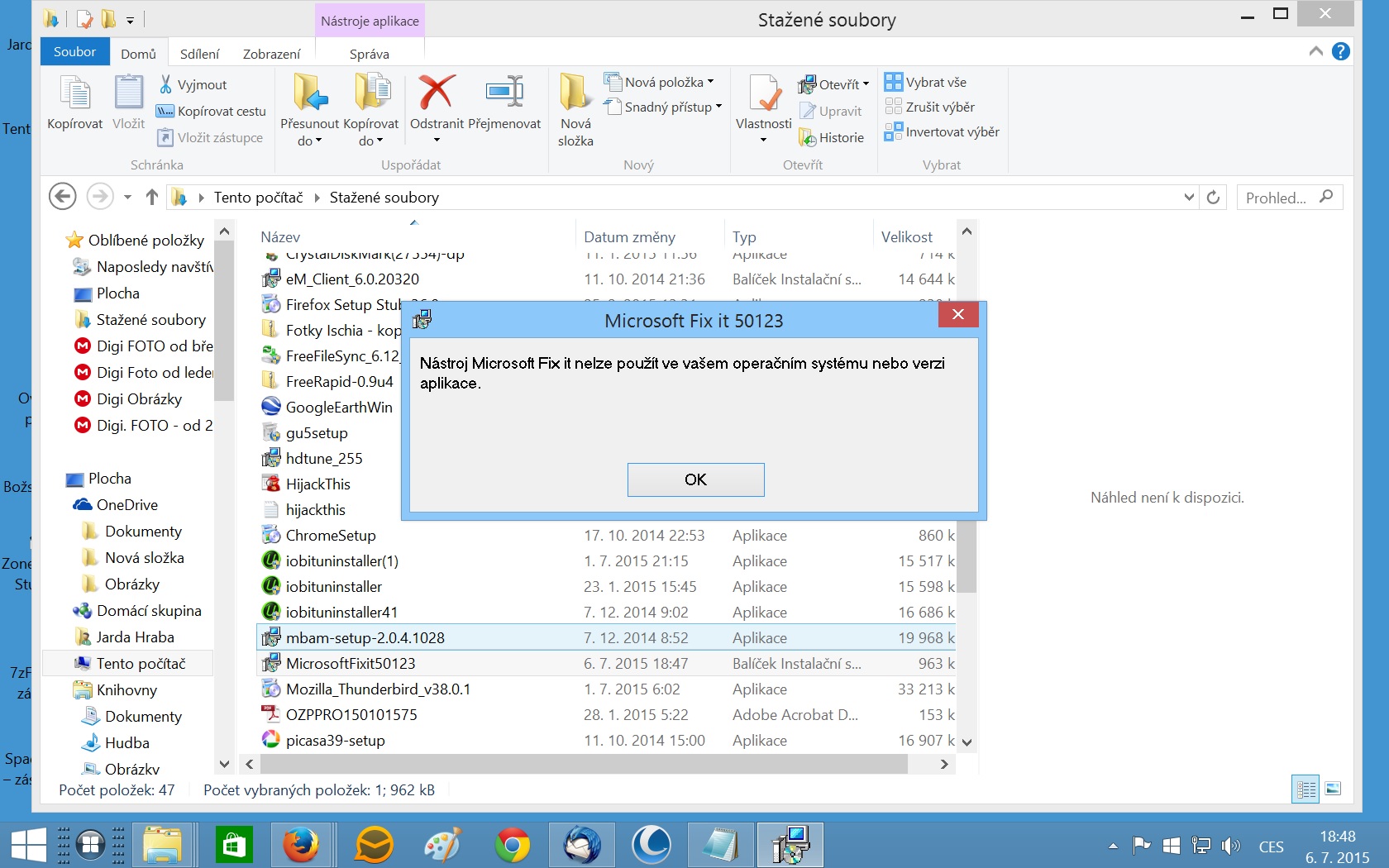Viewport: 1389px width, 868px height.
Task: Refresh the Stažené soubory folder view
Action: pos(1213,197)
